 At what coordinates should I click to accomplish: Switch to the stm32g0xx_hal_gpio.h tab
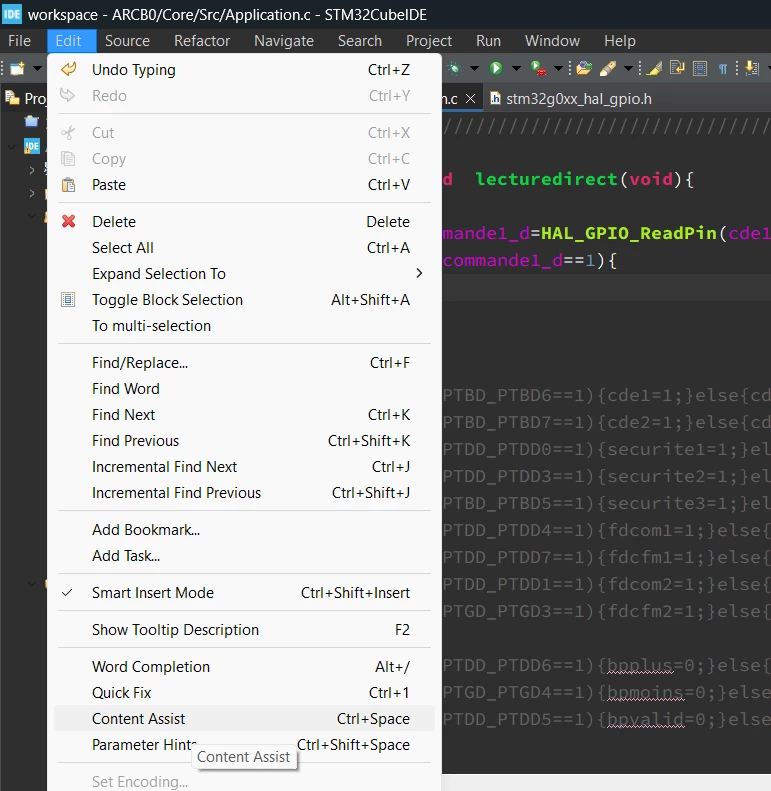[578, 99]
